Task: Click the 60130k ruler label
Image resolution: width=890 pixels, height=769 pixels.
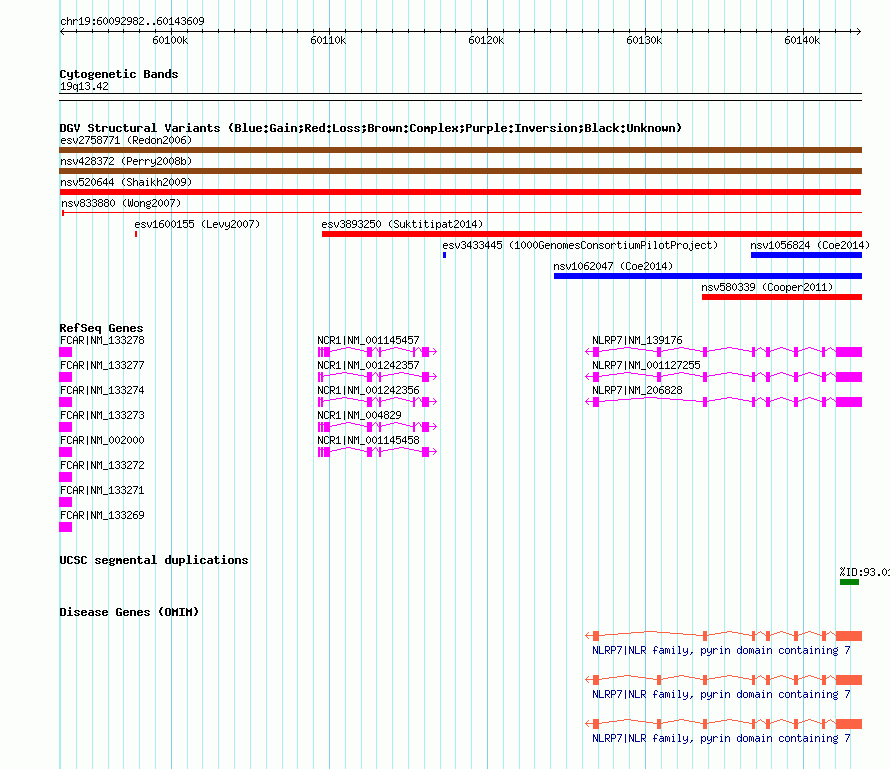Action: tap(644, 40)
